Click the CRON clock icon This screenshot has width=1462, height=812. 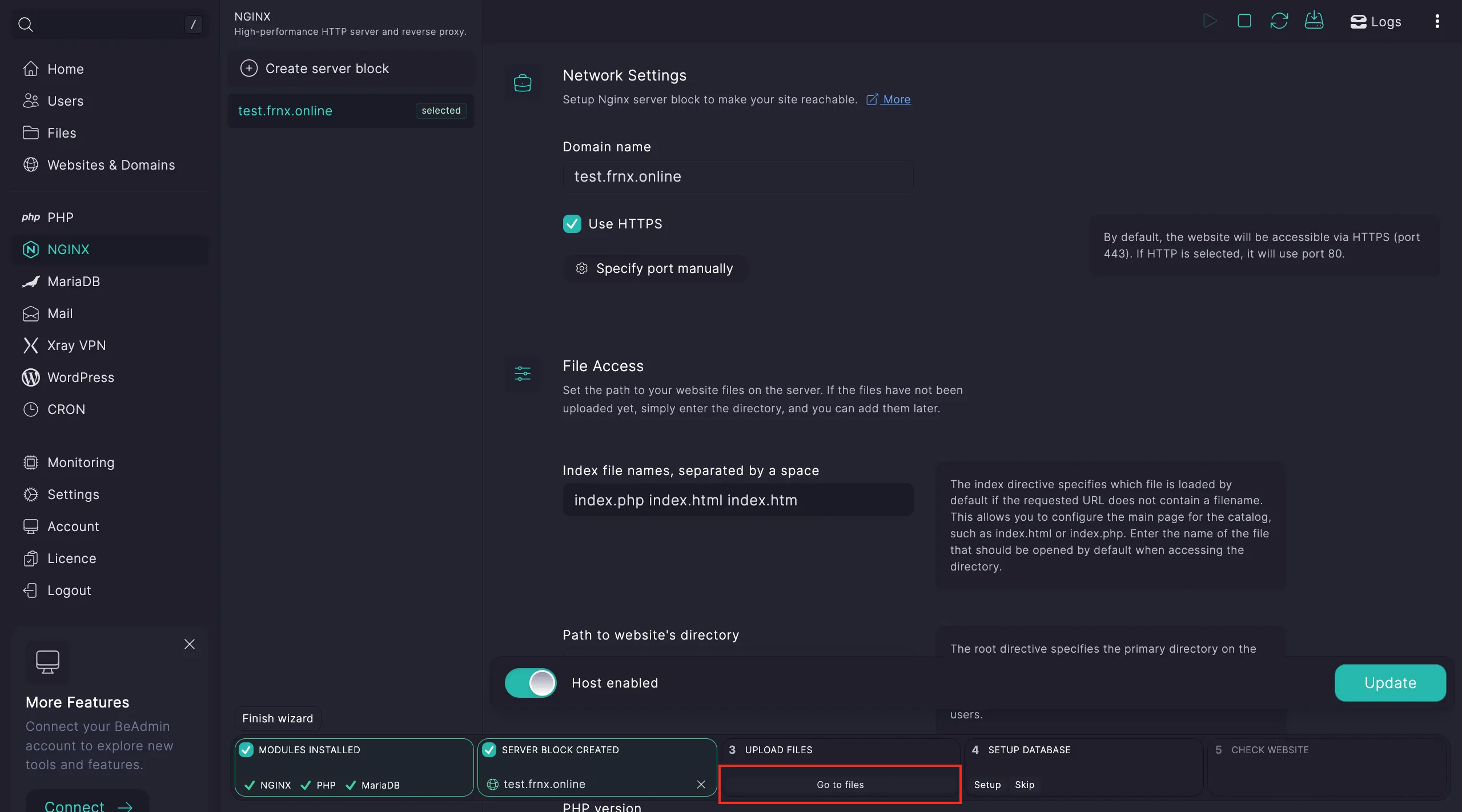click(31, 409)
